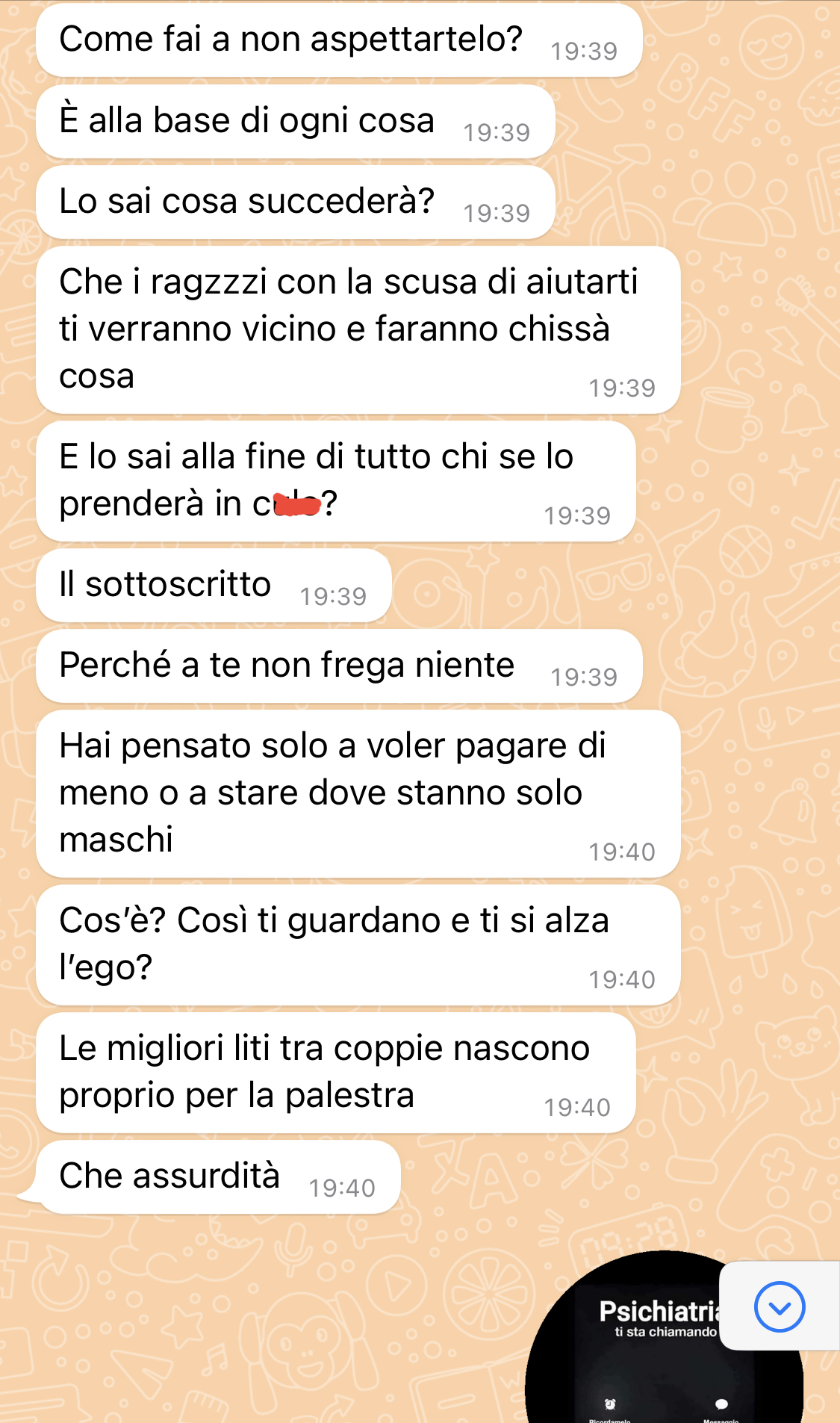Viewport: 840px width, 1423px height.
Task: Tap the 'È alla base di ogni cosa' message
Action: point(295,122)
